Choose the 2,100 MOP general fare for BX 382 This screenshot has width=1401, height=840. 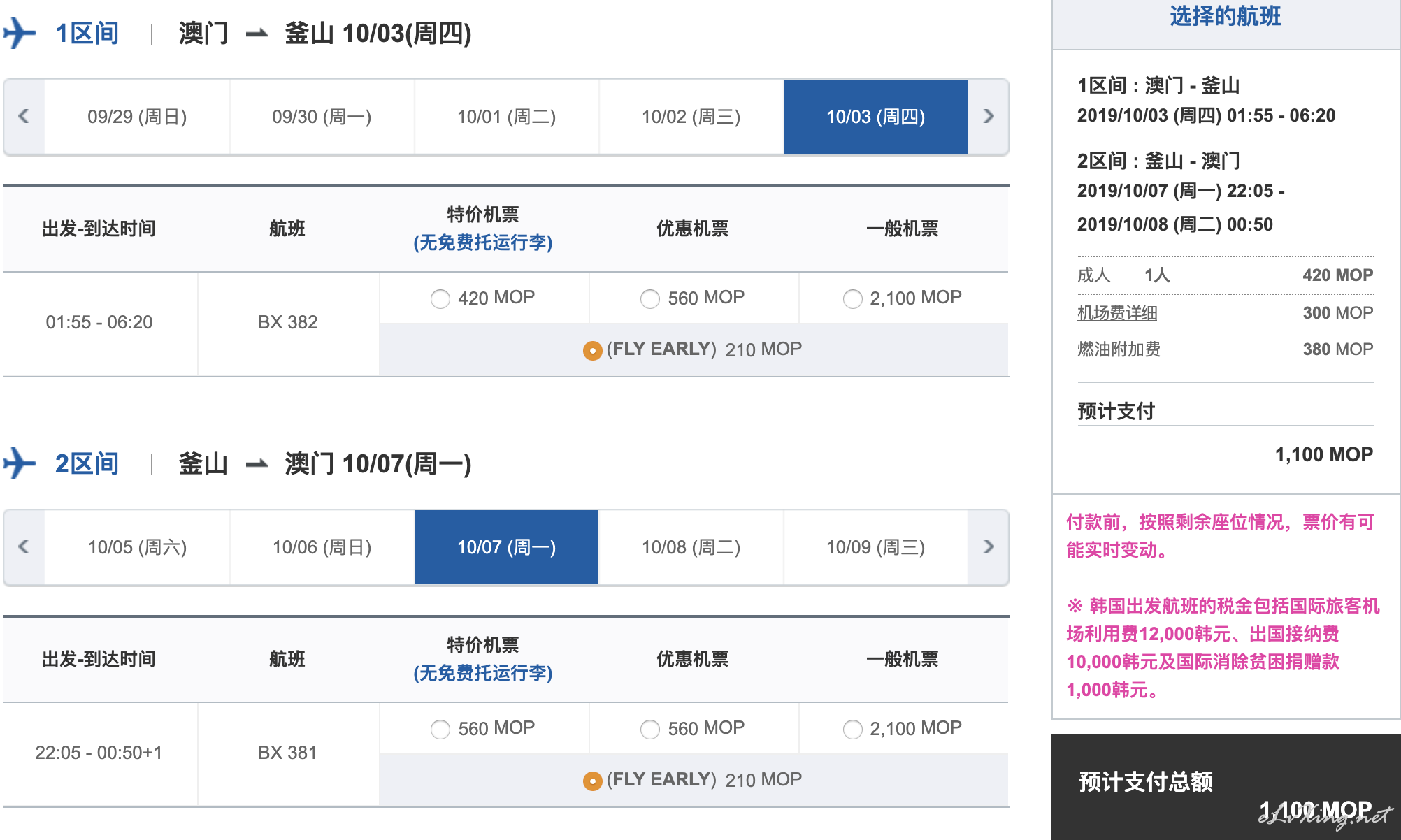pyautogui.click(x=853, y=299)
